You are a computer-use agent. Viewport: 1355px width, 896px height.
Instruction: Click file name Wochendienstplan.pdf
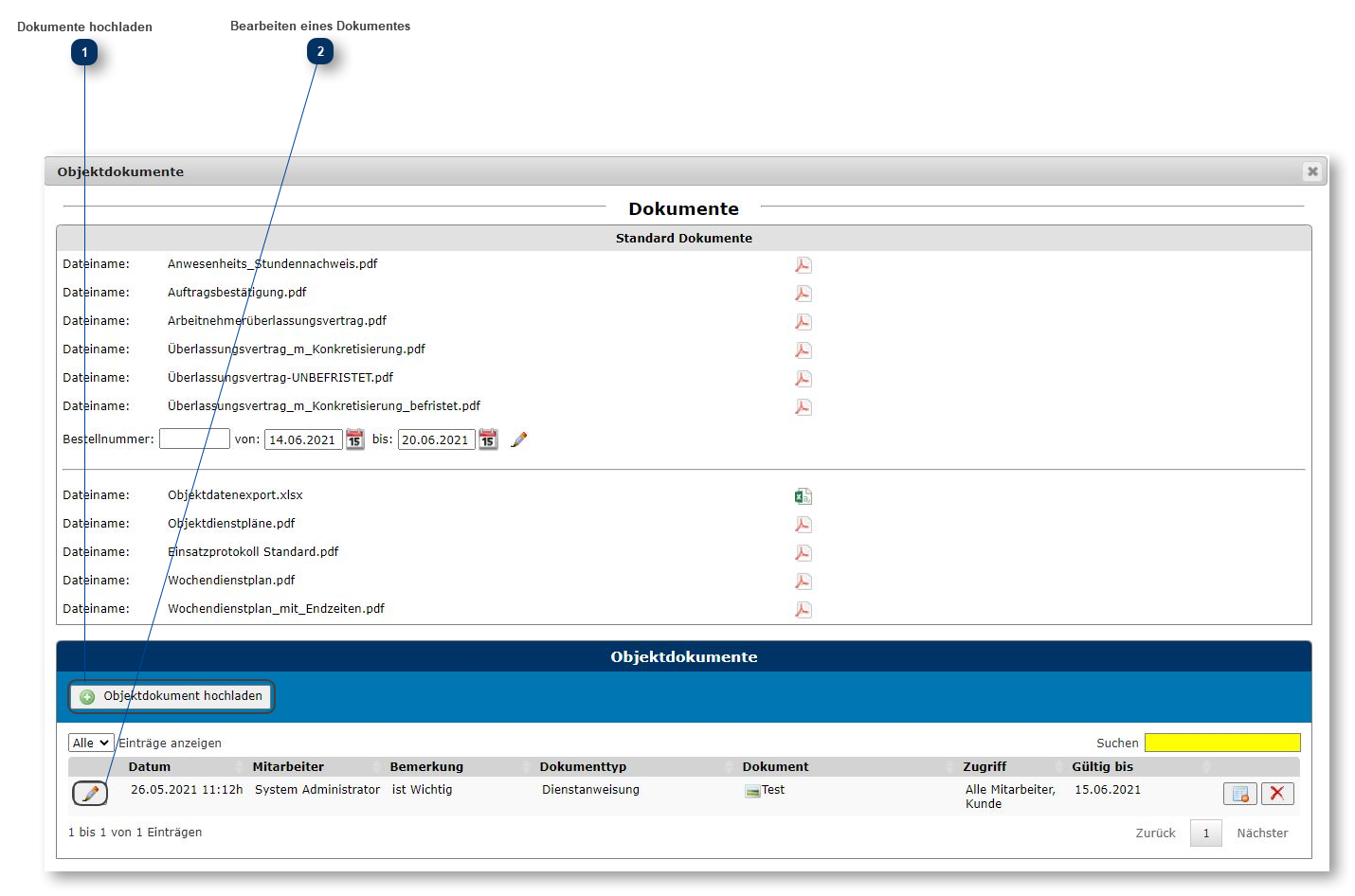click(231, 581)
